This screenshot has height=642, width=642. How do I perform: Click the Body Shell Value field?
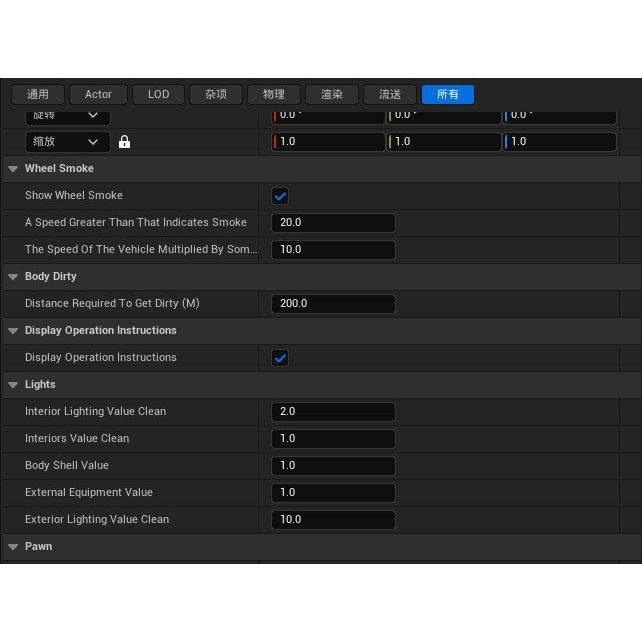[333, 466]
